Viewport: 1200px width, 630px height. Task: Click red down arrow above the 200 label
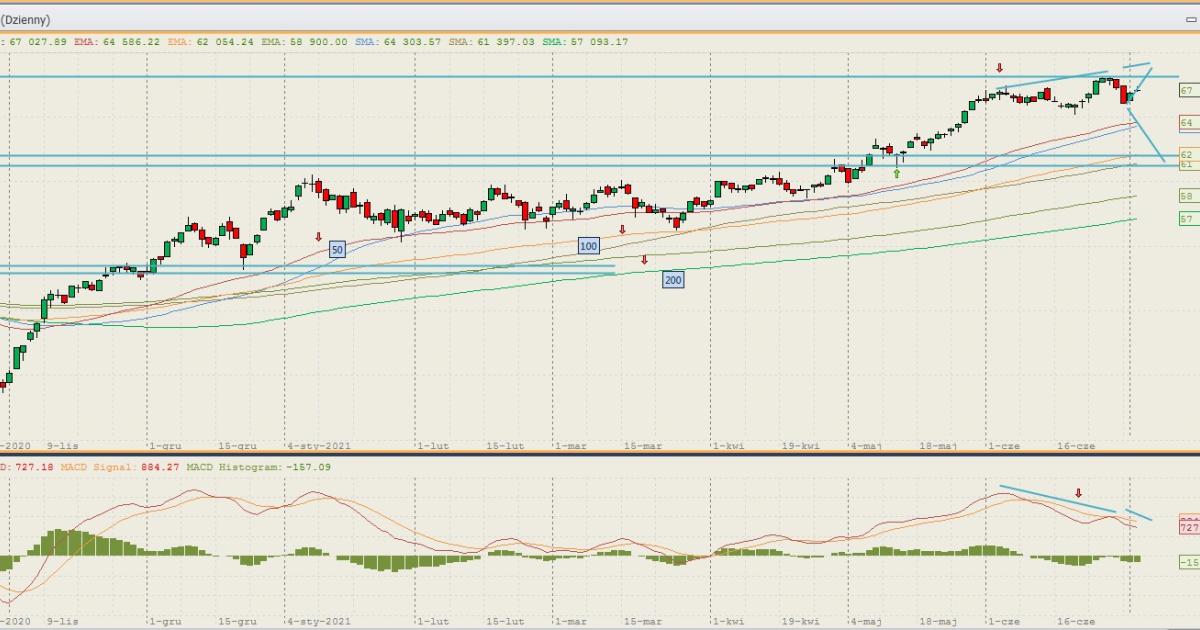[644, 260]
